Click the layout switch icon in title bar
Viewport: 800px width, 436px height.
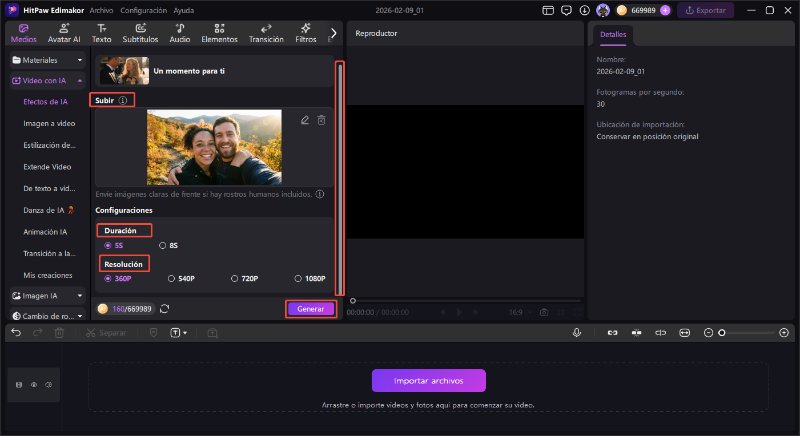click(x=548, y=10)
